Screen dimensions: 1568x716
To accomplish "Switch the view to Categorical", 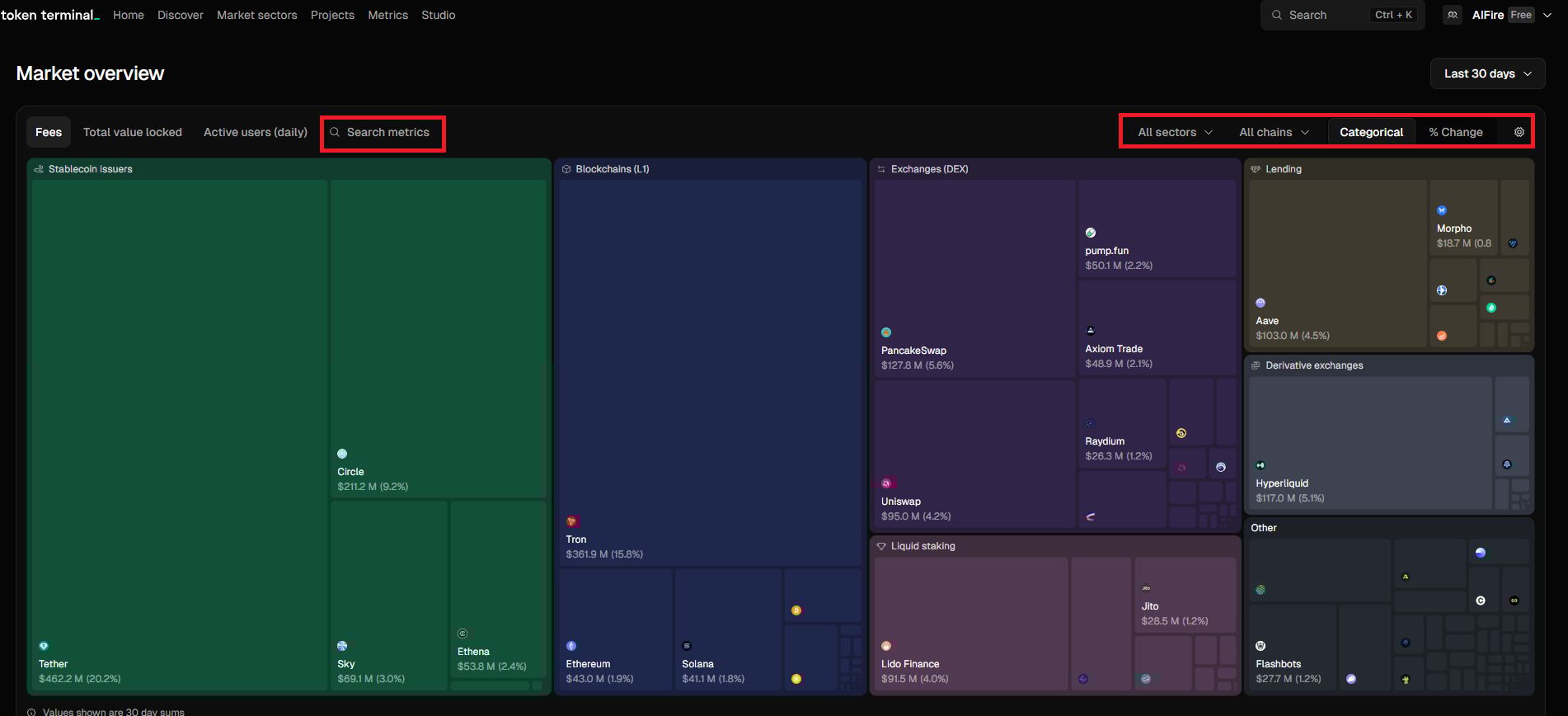I will [1372, 132].
